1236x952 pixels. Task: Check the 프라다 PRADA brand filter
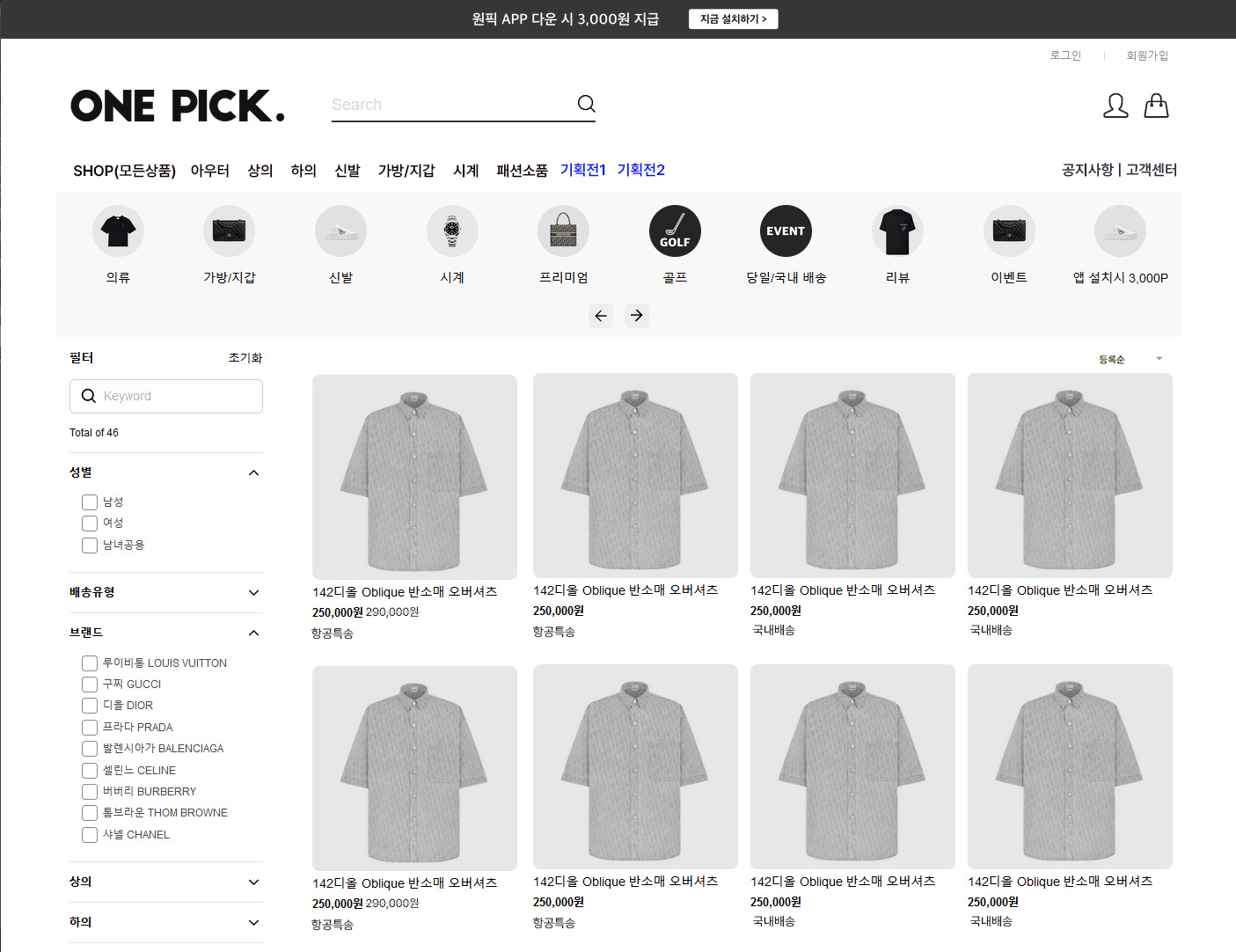(90, 728)
